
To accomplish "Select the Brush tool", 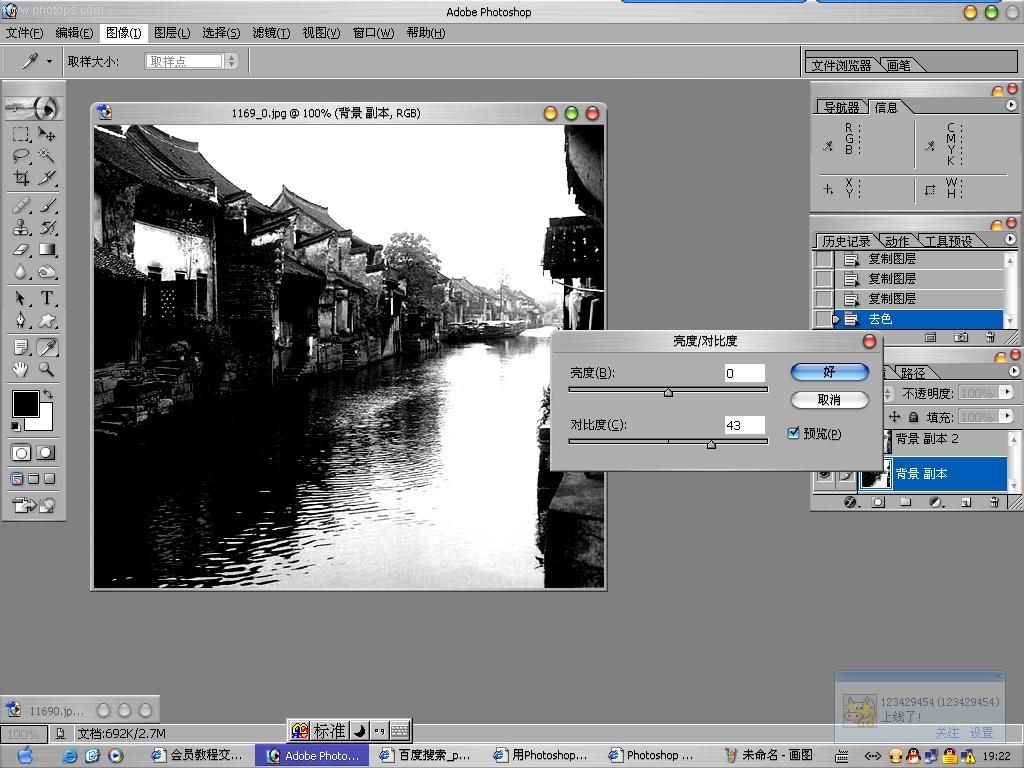I will click(46, 206).
